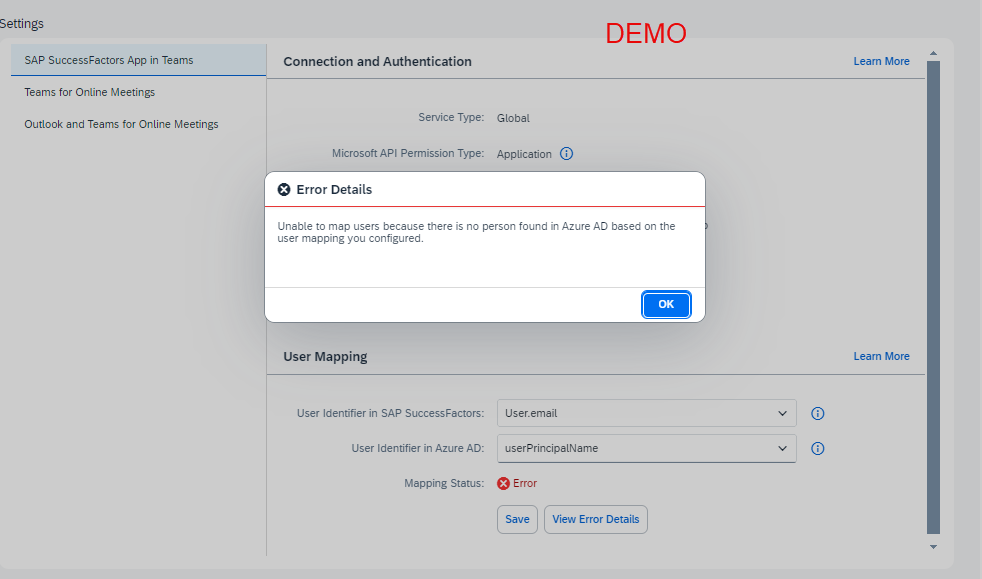The width and height of the screenshot is (982, 579).
Task: Click the Save button
Action: click(517, 520)
